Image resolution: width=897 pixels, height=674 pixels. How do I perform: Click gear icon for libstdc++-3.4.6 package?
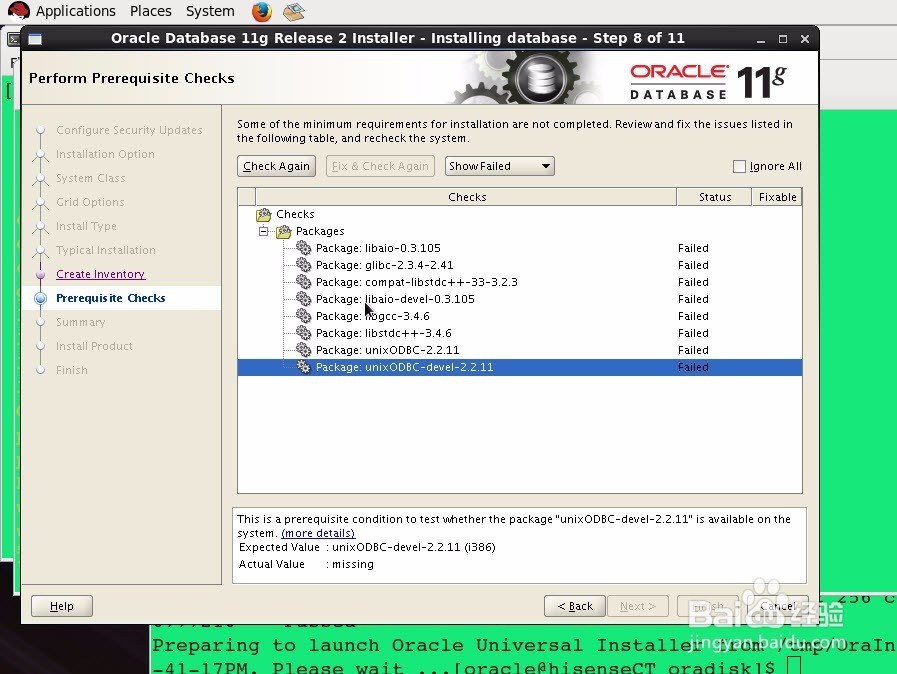point(304,333)
